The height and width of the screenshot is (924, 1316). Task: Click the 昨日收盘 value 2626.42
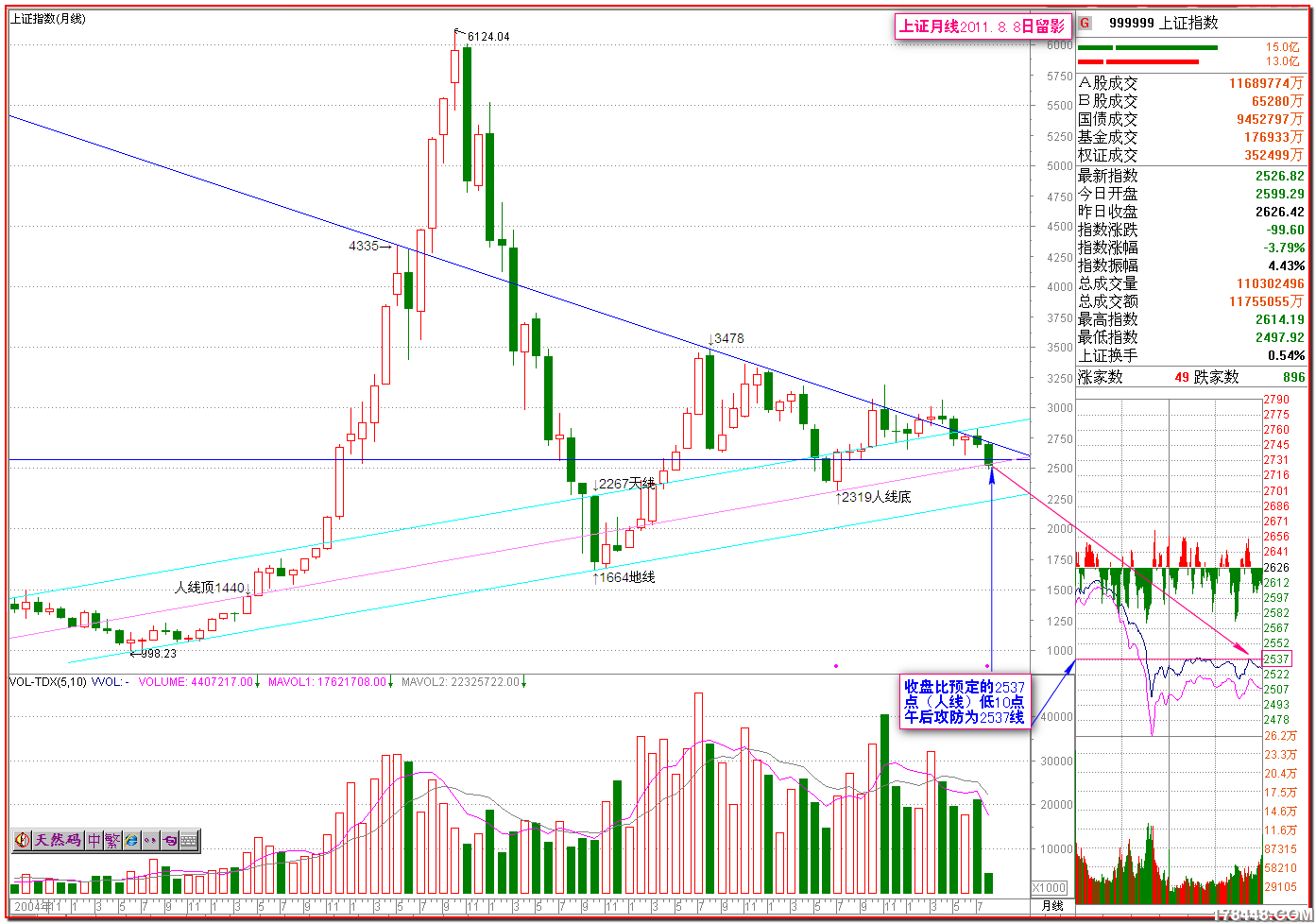(1280, 212)
